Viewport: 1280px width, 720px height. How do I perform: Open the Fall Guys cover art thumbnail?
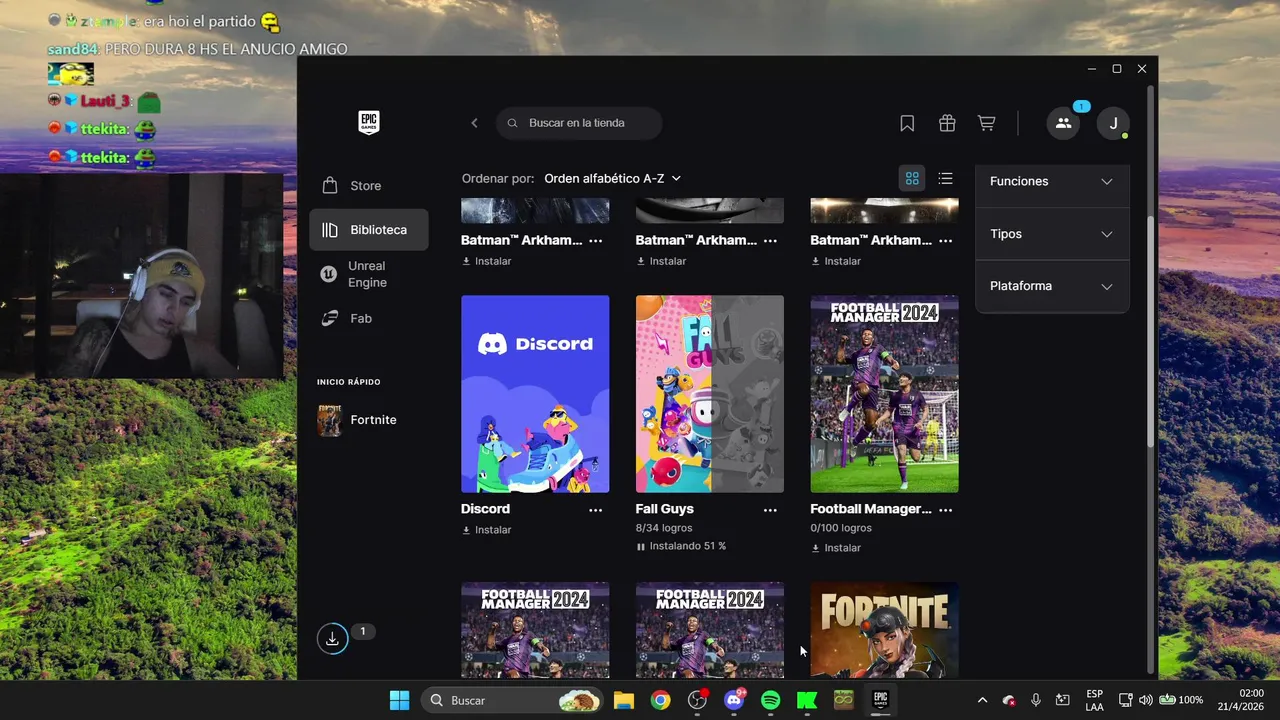(x=710, y=394)
